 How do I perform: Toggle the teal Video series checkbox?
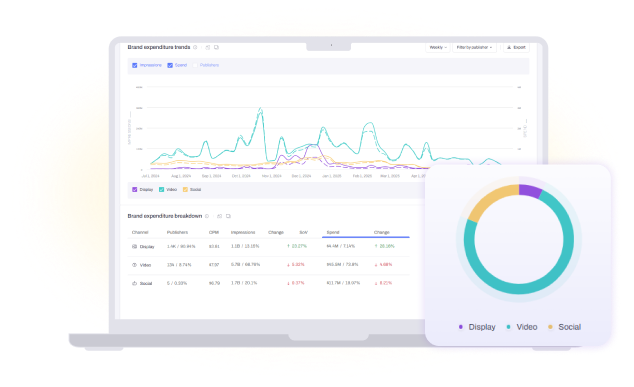pyautogui.click(x=161, y=189)
